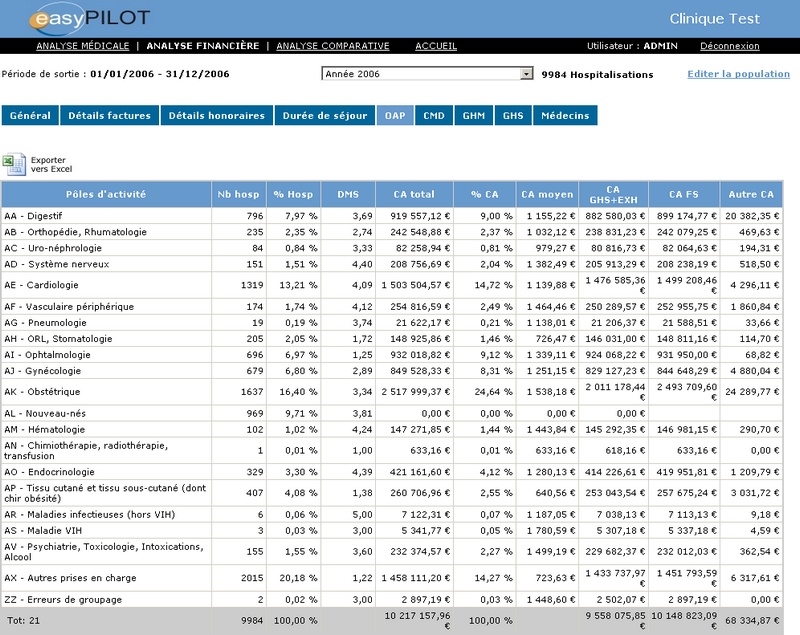Viewport: 800px width, 635px height.
Task: Sort by CA total column header
Action: [x=414, y=194]
